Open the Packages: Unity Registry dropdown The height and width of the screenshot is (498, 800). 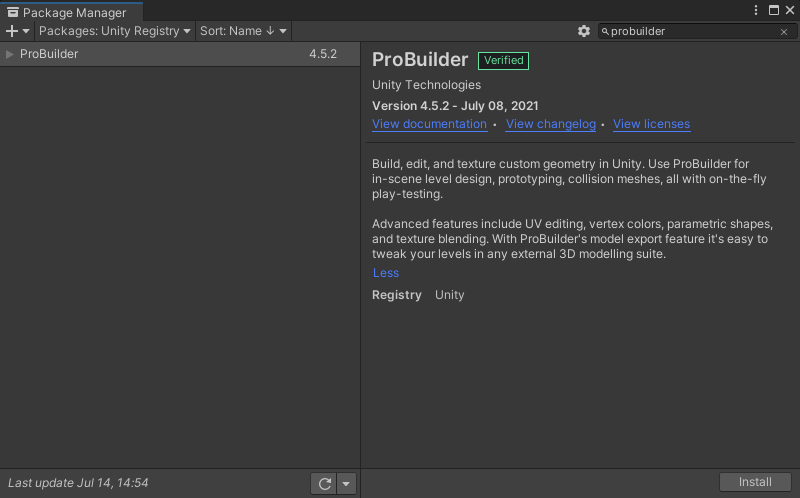pos(114,31)
